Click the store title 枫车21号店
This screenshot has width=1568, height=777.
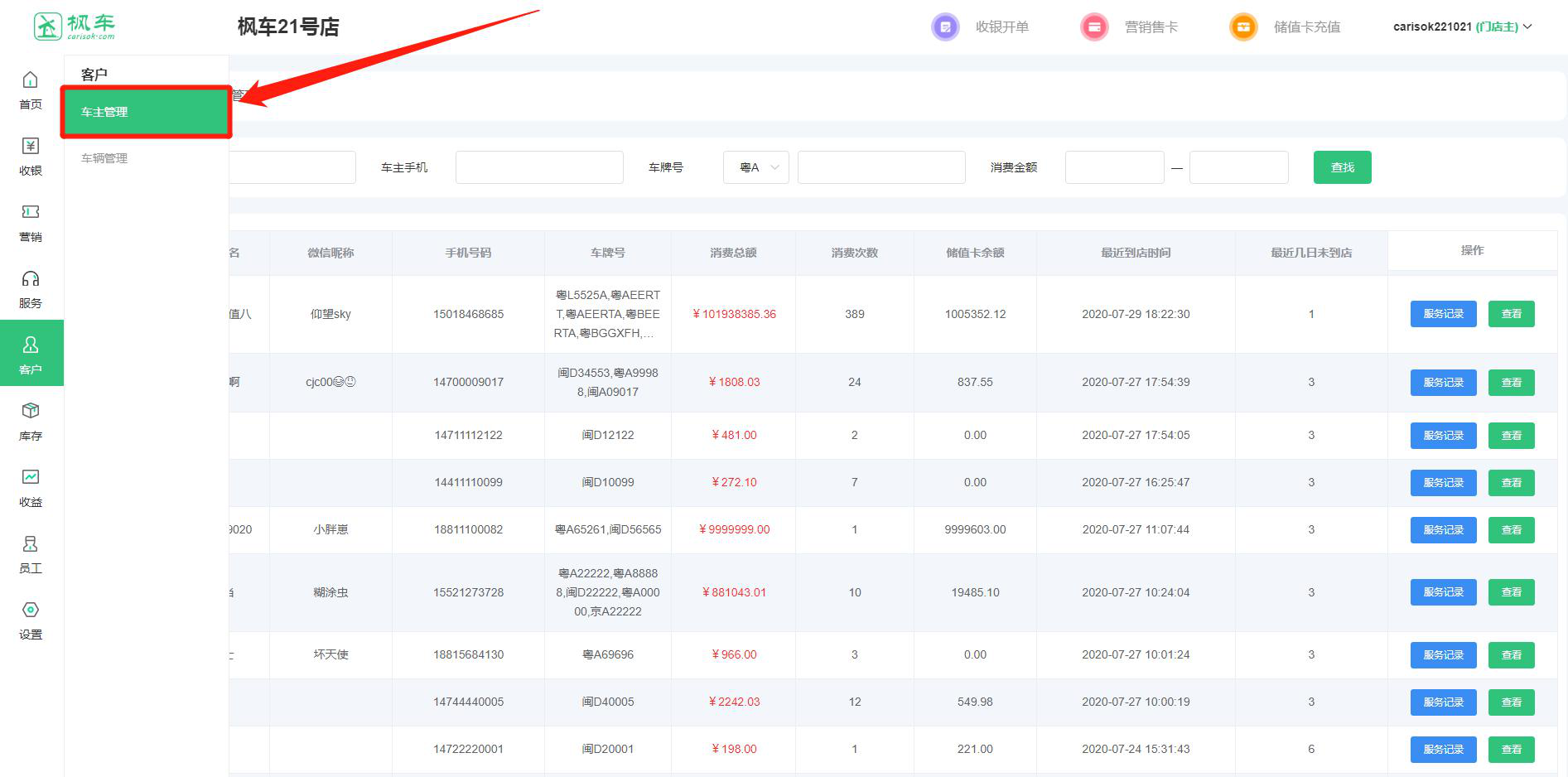click(288, 27)
